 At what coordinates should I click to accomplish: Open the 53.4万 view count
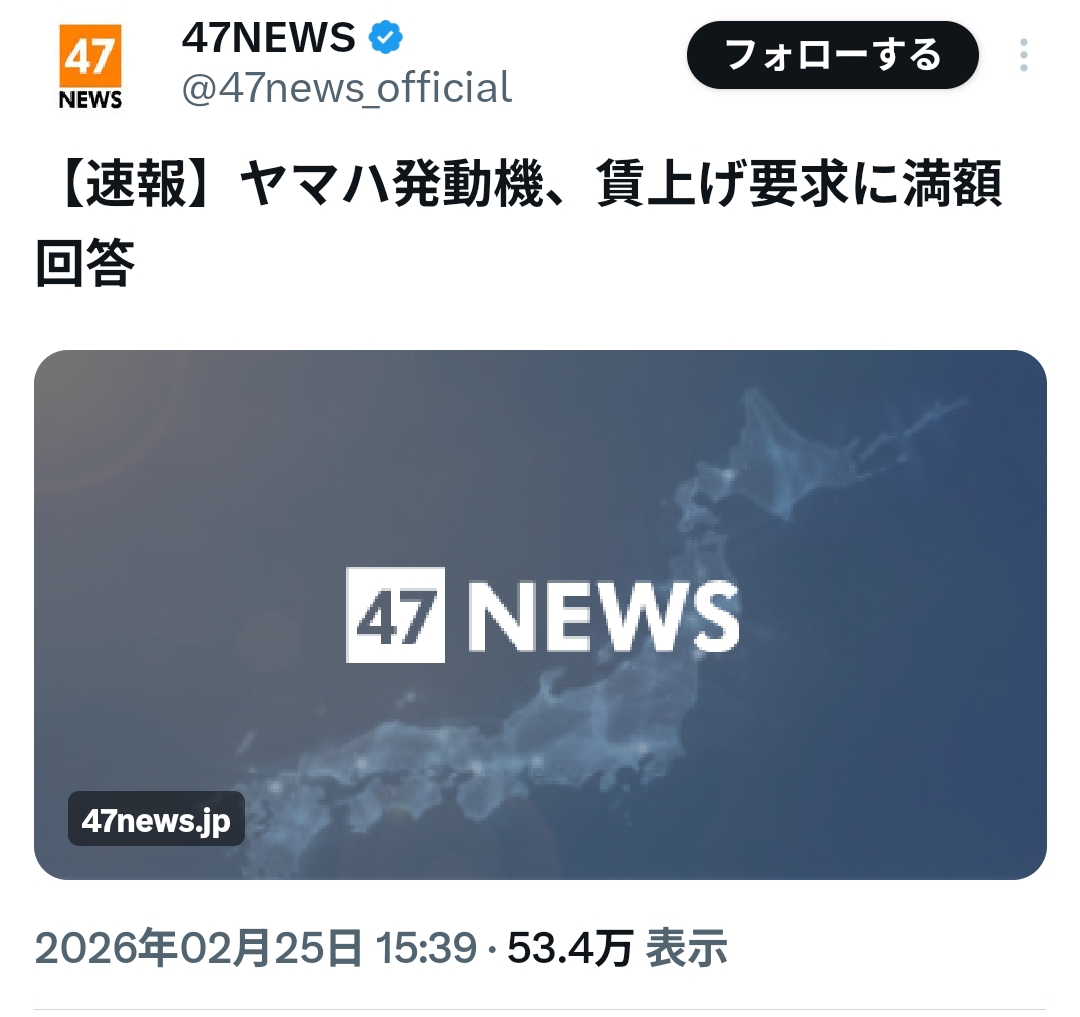pyautogui.click(x=570, y=948)
